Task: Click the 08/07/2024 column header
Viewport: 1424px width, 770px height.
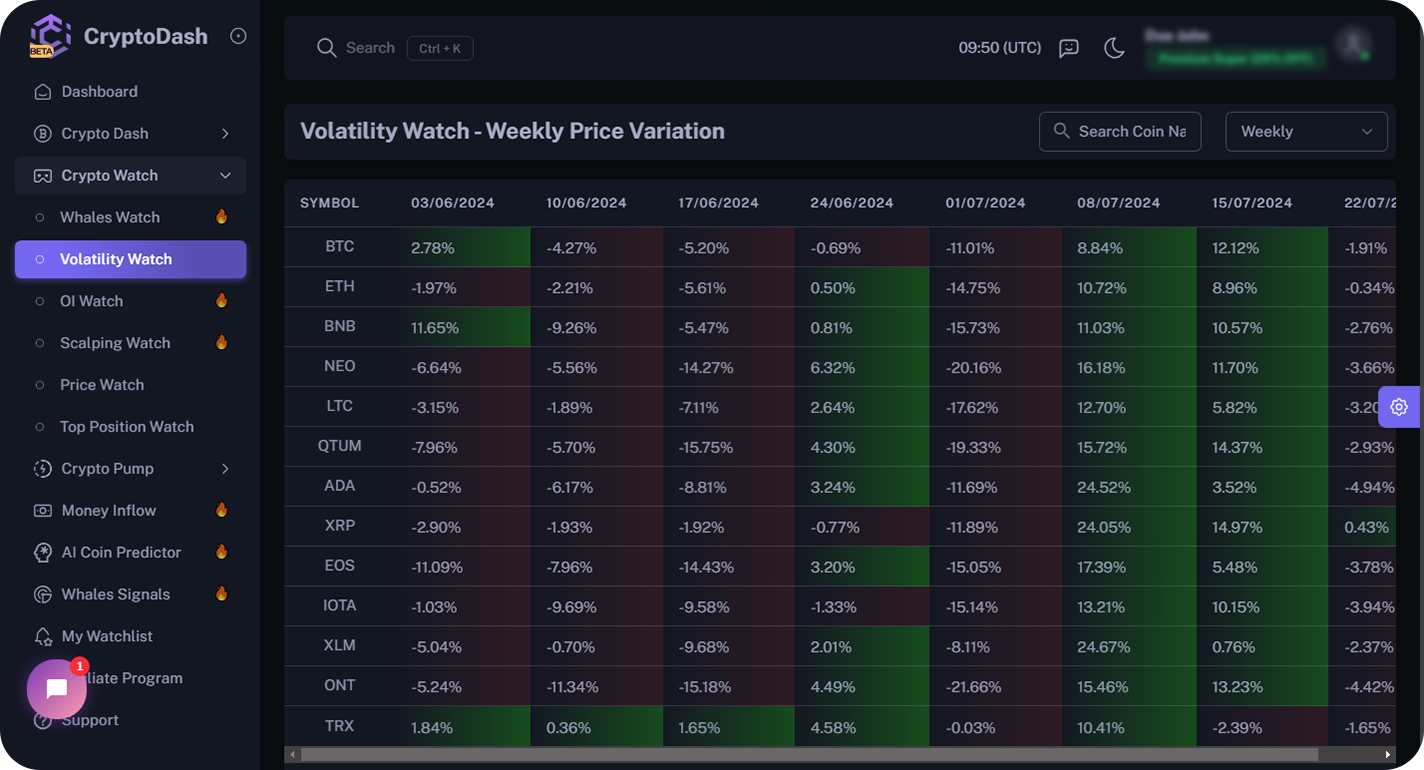Action: (1119, 203)
